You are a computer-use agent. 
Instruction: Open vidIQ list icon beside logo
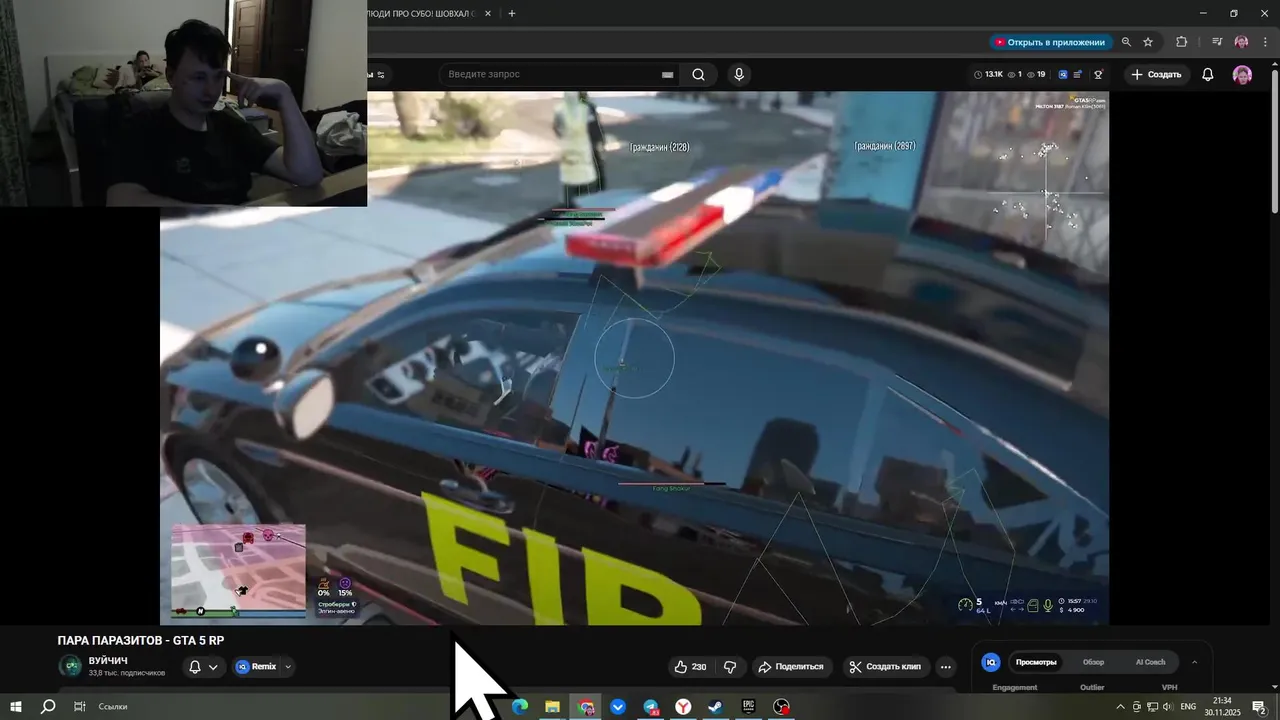[x=1077, y=74]
